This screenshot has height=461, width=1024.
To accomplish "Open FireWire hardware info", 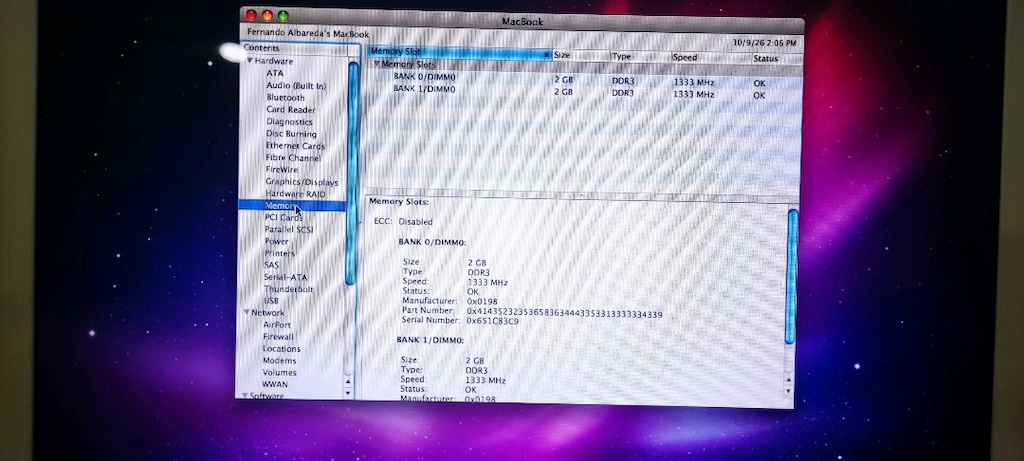I will [x=281, y=169].
